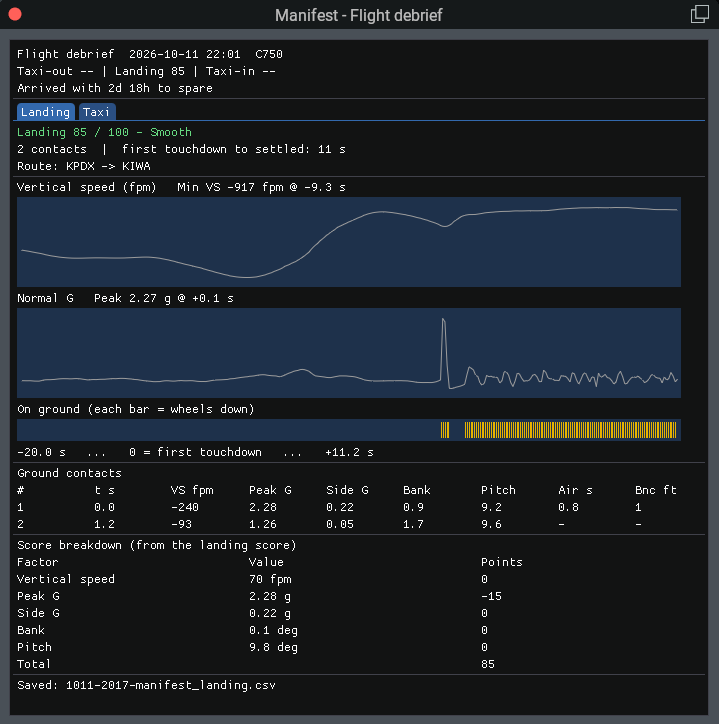The width and height of the screenshot is (719, 724).
Task: Click contact 1 Side G cell '0.22'
Action: pos(340,507)
